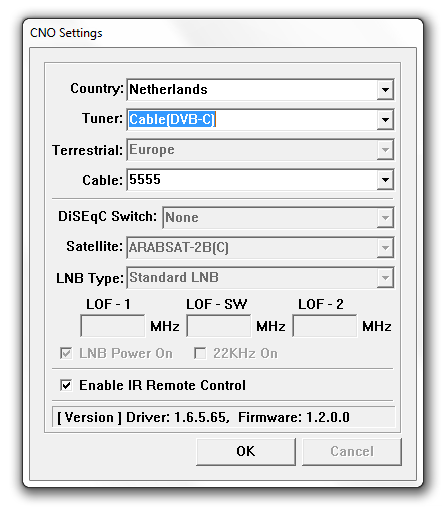Open the Country dropdown arrow

(385, 90)
